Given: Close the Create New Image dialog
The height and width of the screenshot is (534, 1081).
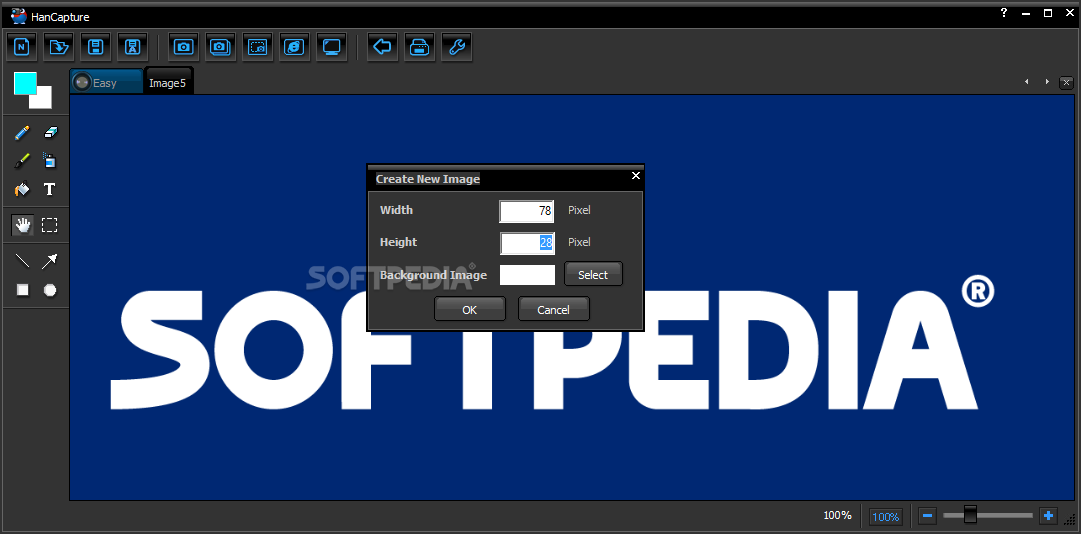Looking at the screenshot, I should (636, 176).
